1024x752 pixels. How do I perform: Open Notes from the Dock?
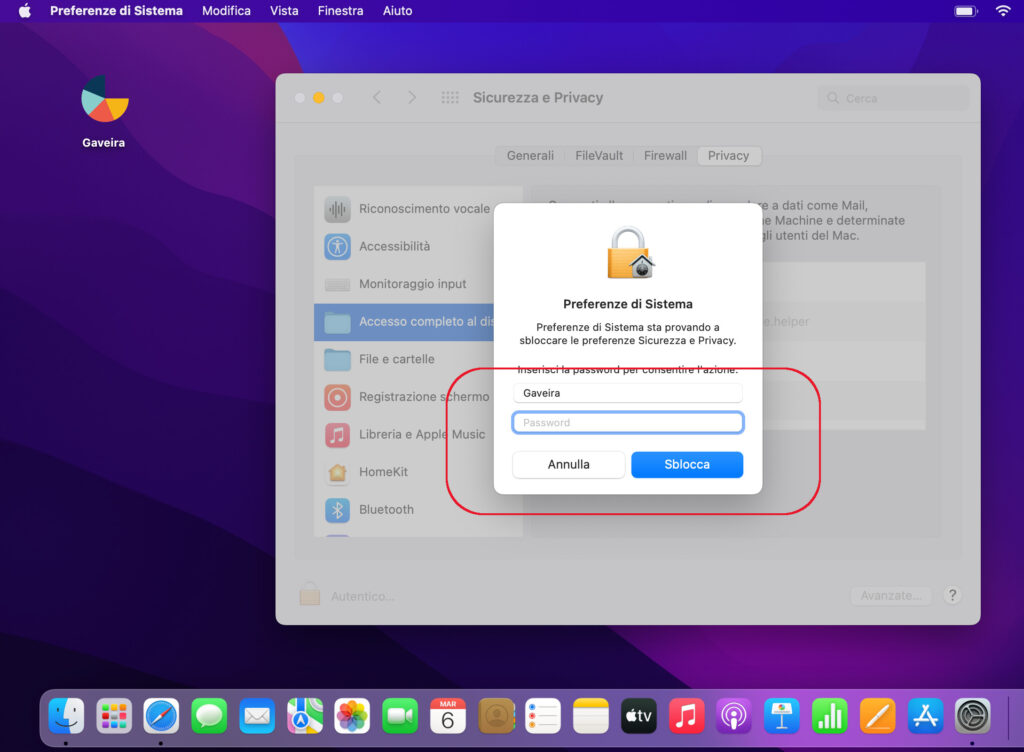coord(591,715)
